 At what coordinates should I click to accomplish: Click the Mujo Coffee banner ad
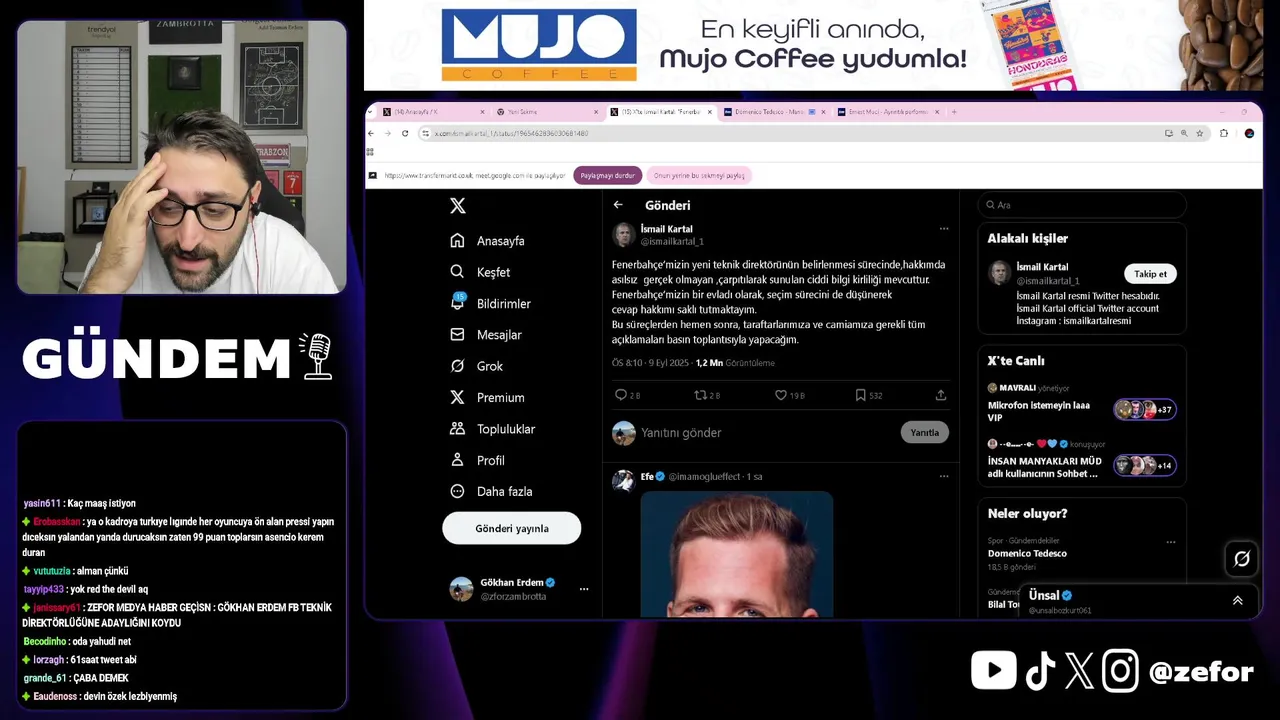point(812,46)
